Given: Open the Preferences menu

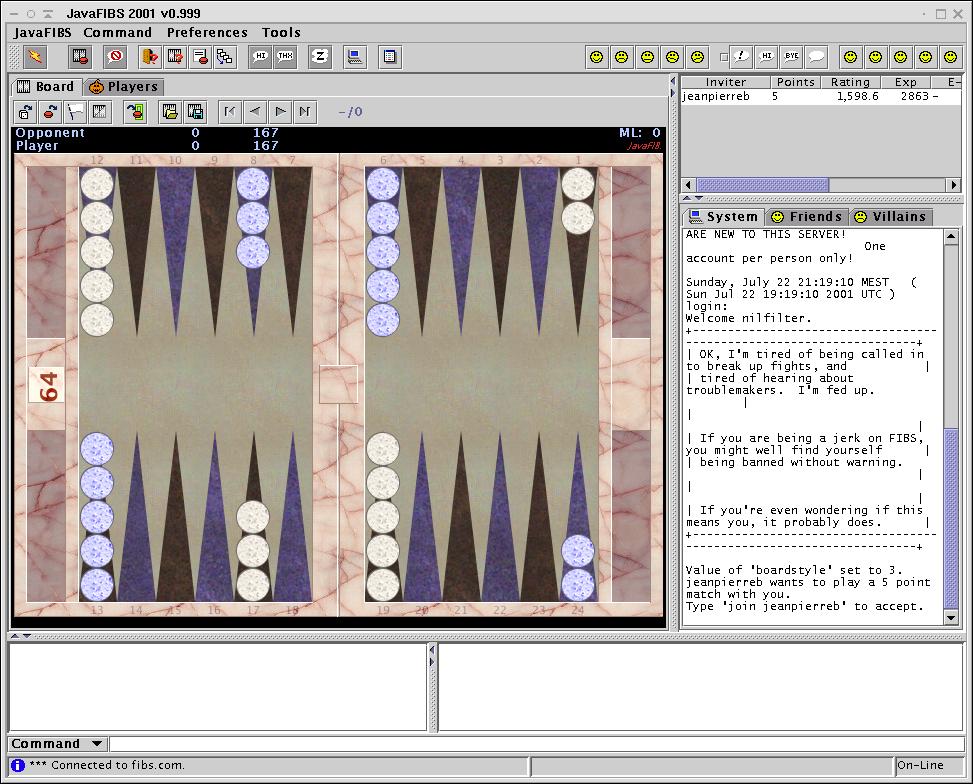Looking at the screenshot, I should coord(207,32).
